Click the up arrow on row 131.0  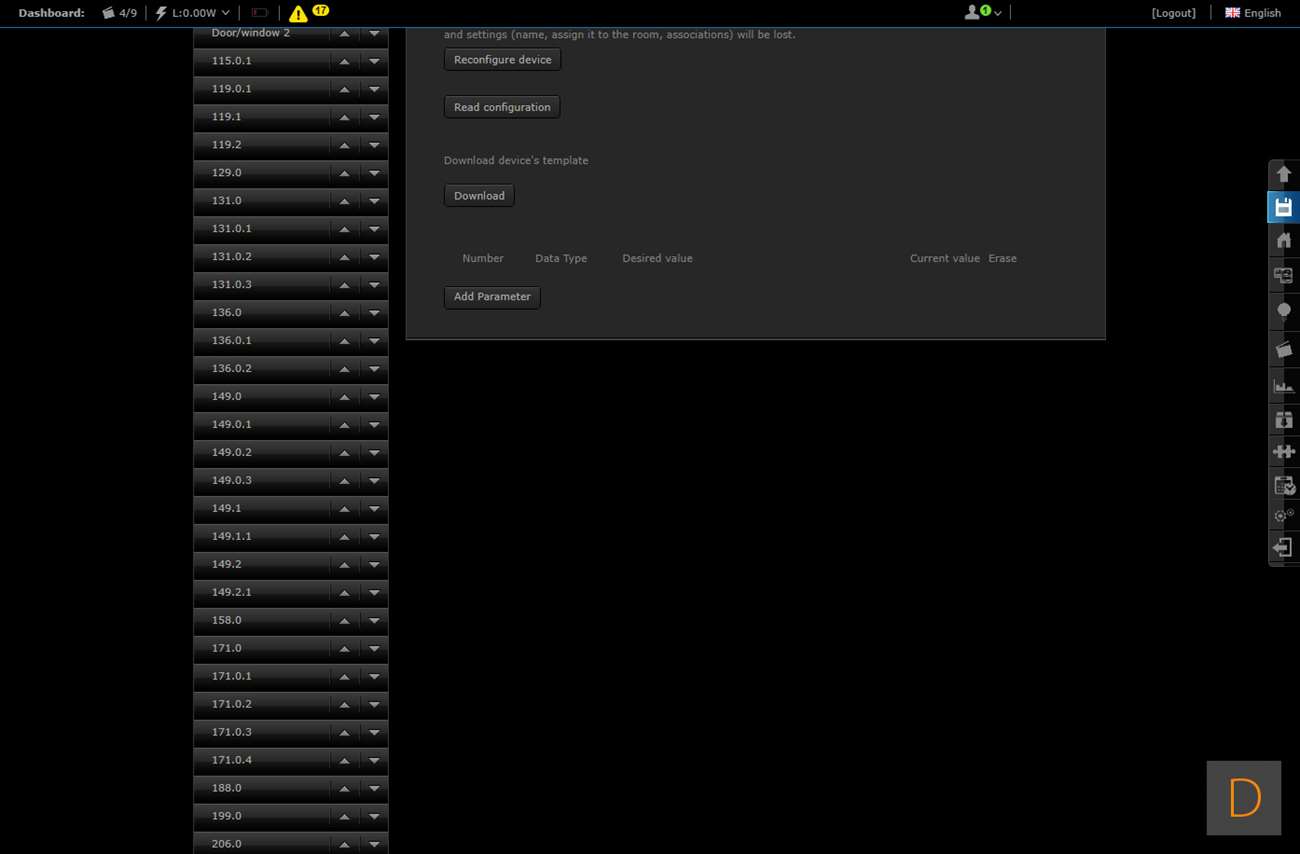[x=344, y=201]
